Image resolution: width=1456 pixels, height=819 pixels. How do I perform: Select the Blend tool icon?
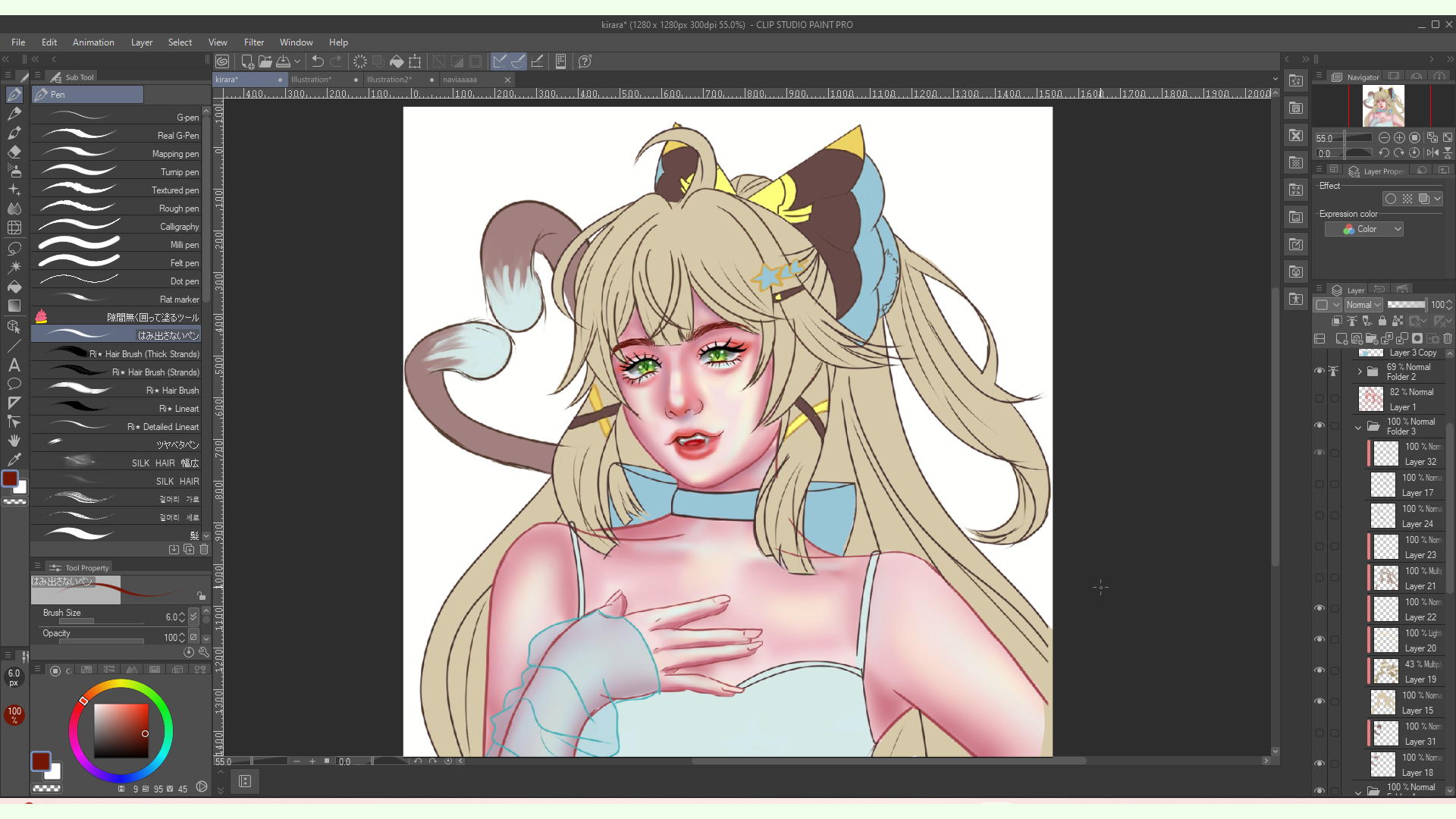(x=14, y=209)
